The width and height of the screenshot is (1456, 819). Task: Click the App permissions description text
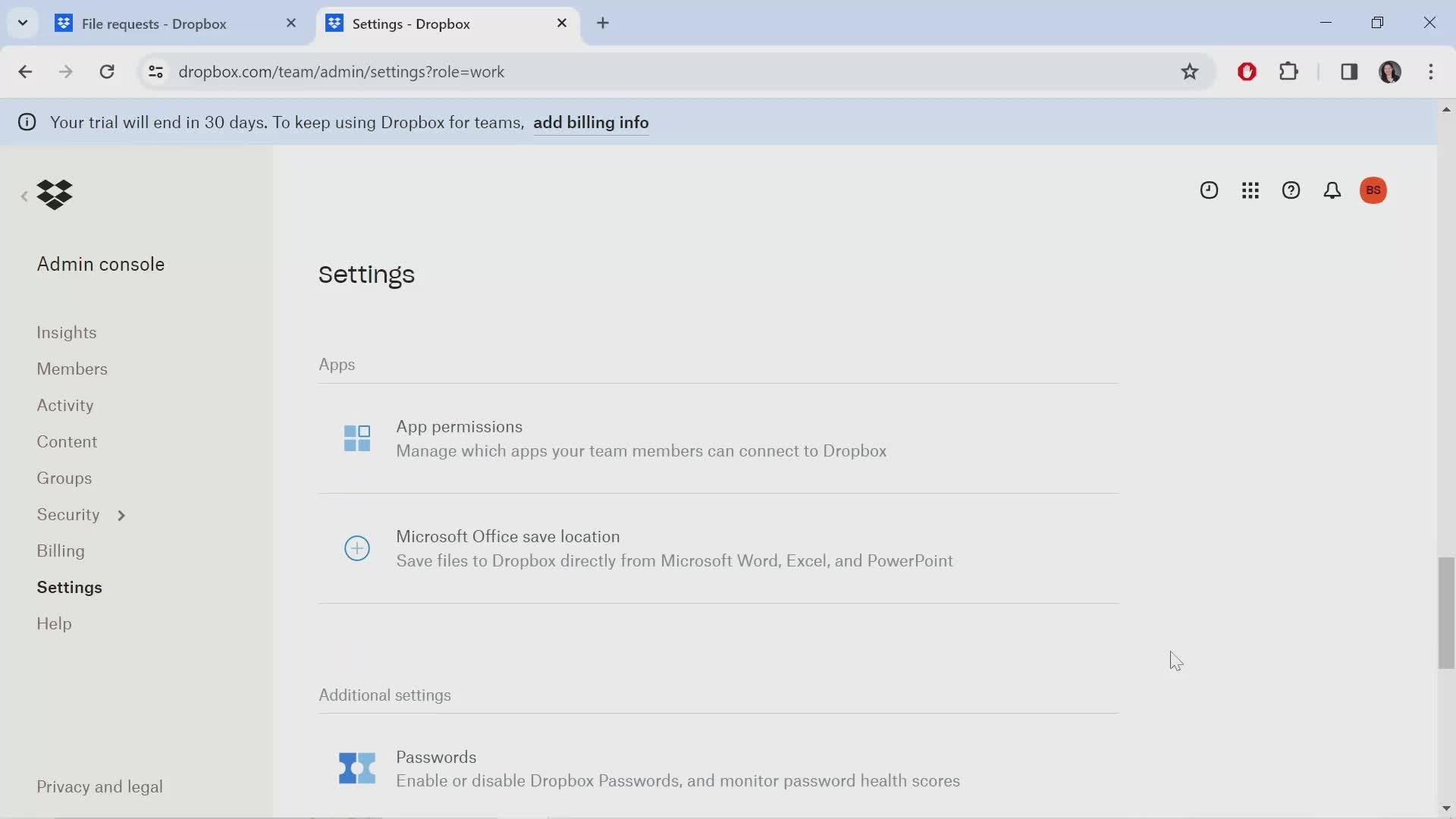(x=642, y=451)
